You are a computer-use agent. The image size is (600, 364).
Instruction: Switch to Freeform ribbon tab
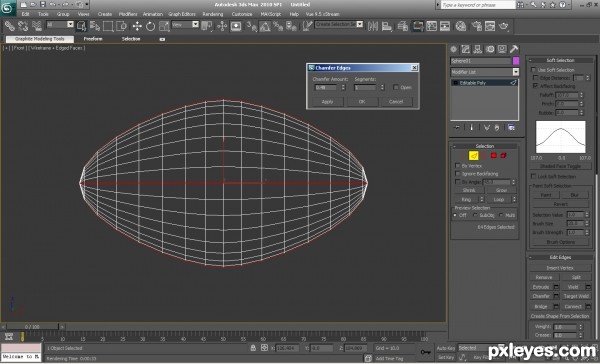click(x=93, y=39)
